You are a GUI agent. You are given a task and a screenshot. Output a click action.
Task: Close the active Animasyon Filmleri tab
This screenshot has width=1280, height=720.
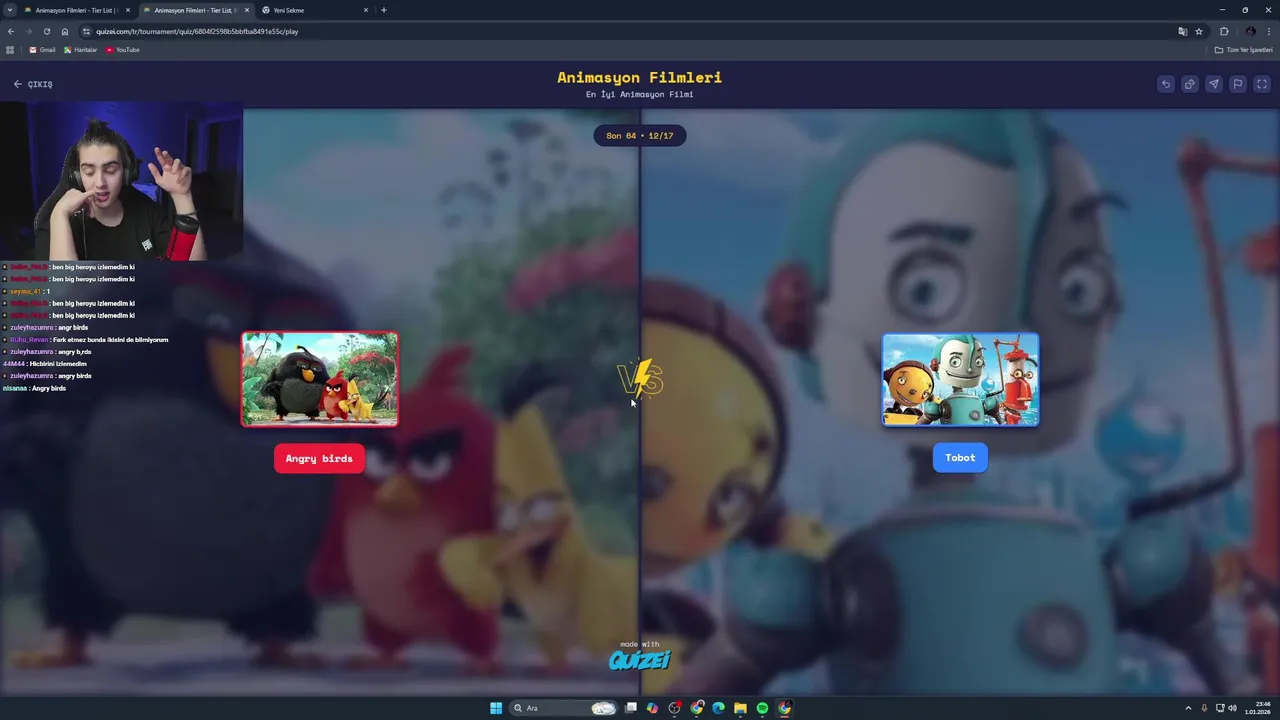[x=247, y=10]
